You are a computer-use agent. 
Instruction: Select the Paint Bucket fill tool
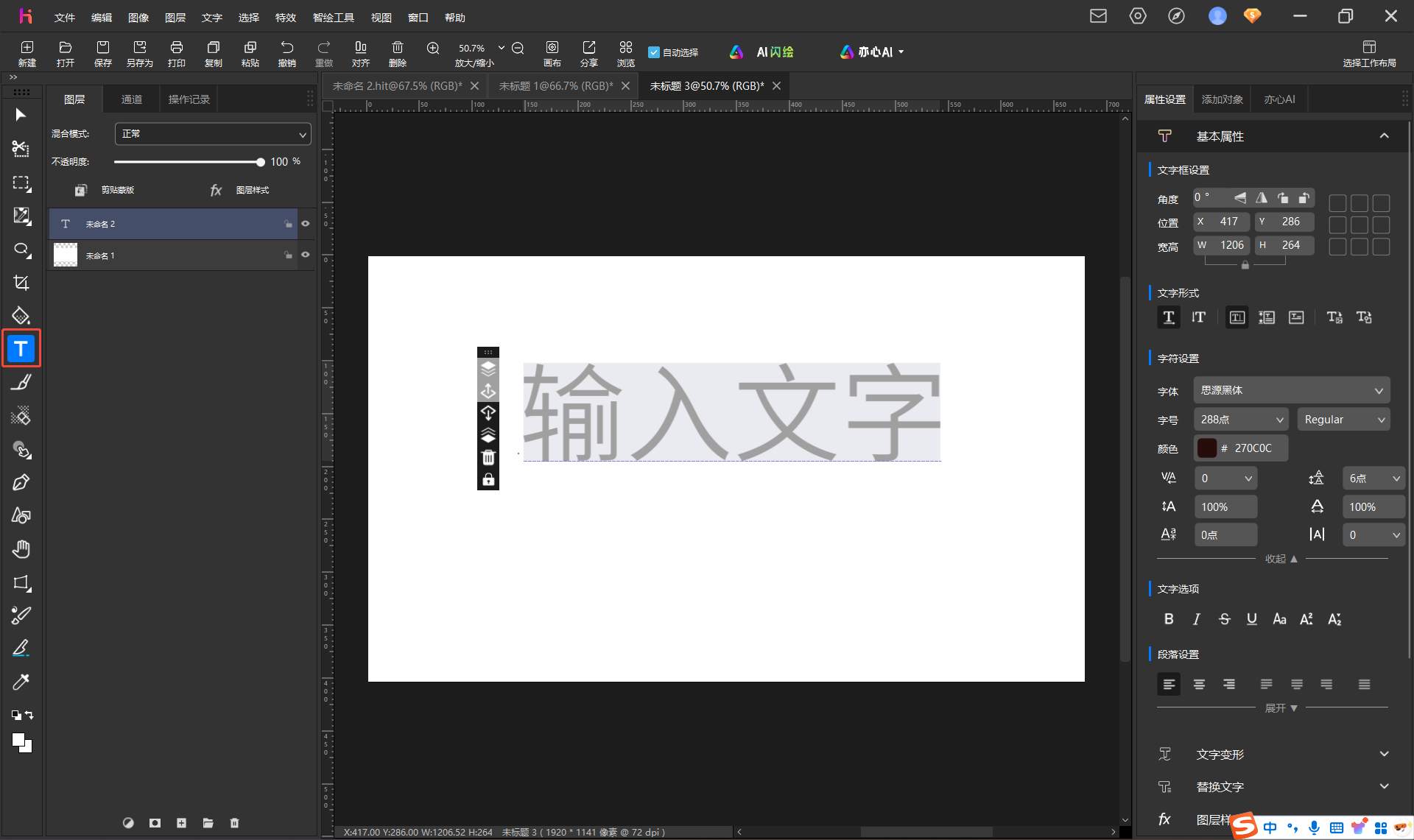click(x=21, y=315)
